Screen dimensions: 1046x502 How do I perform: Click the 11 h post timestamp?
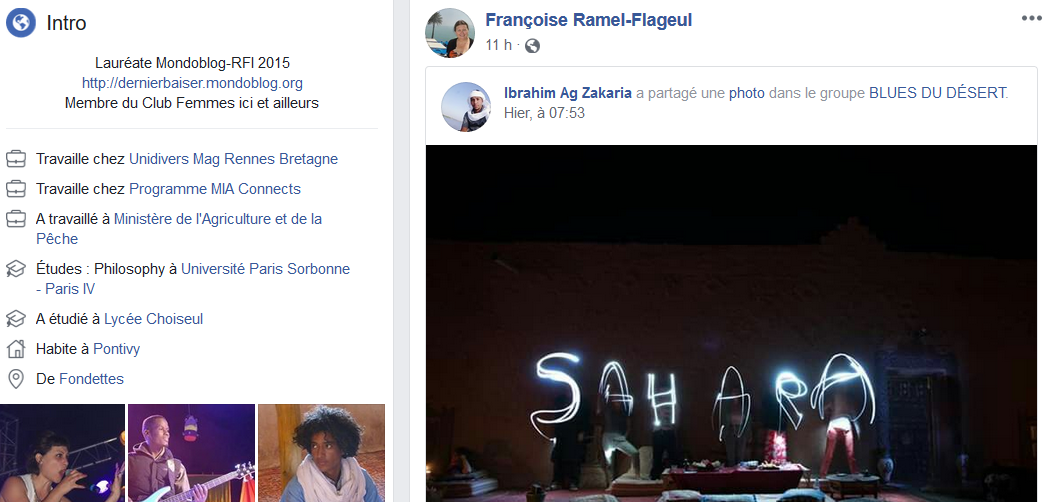498,45
